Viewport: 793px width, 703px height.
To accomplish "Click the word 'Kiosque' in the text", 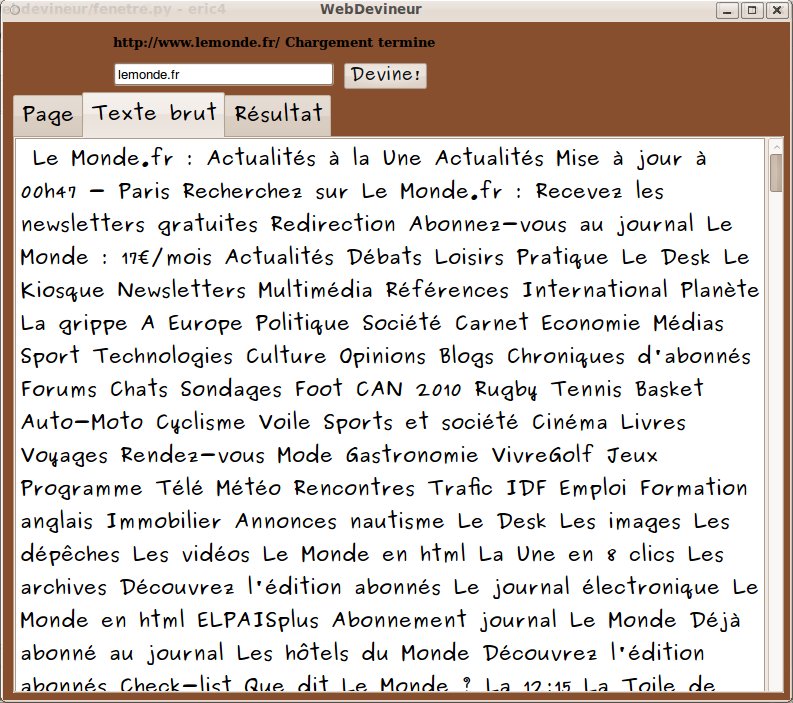I will (63, 290).
